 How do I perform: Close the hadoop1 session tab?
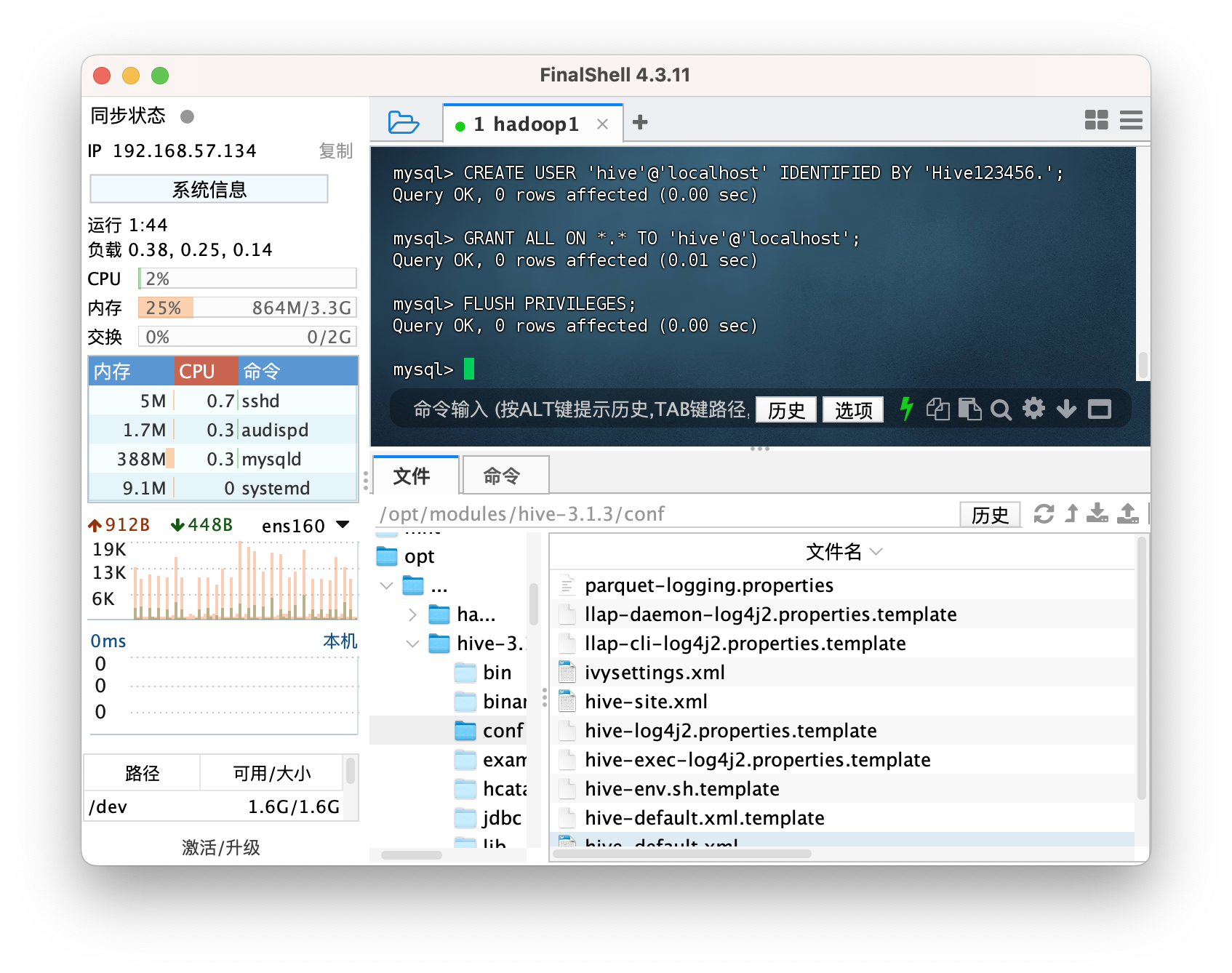[x=602, y=124]
